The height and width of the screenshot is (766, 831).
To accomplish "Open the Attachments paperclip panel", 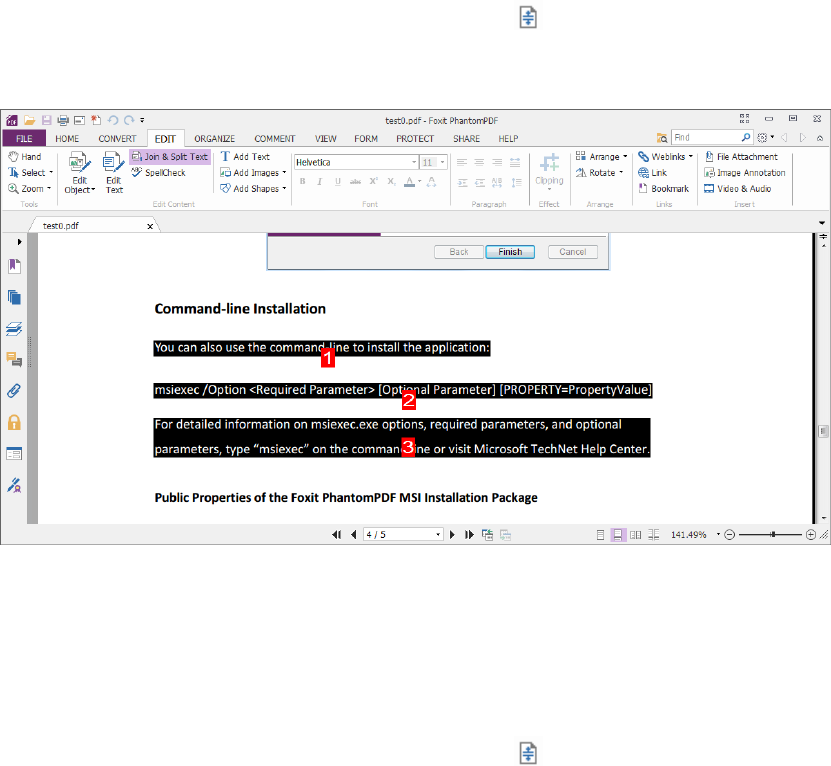I will pyautogui.click(x=14, y=391).
